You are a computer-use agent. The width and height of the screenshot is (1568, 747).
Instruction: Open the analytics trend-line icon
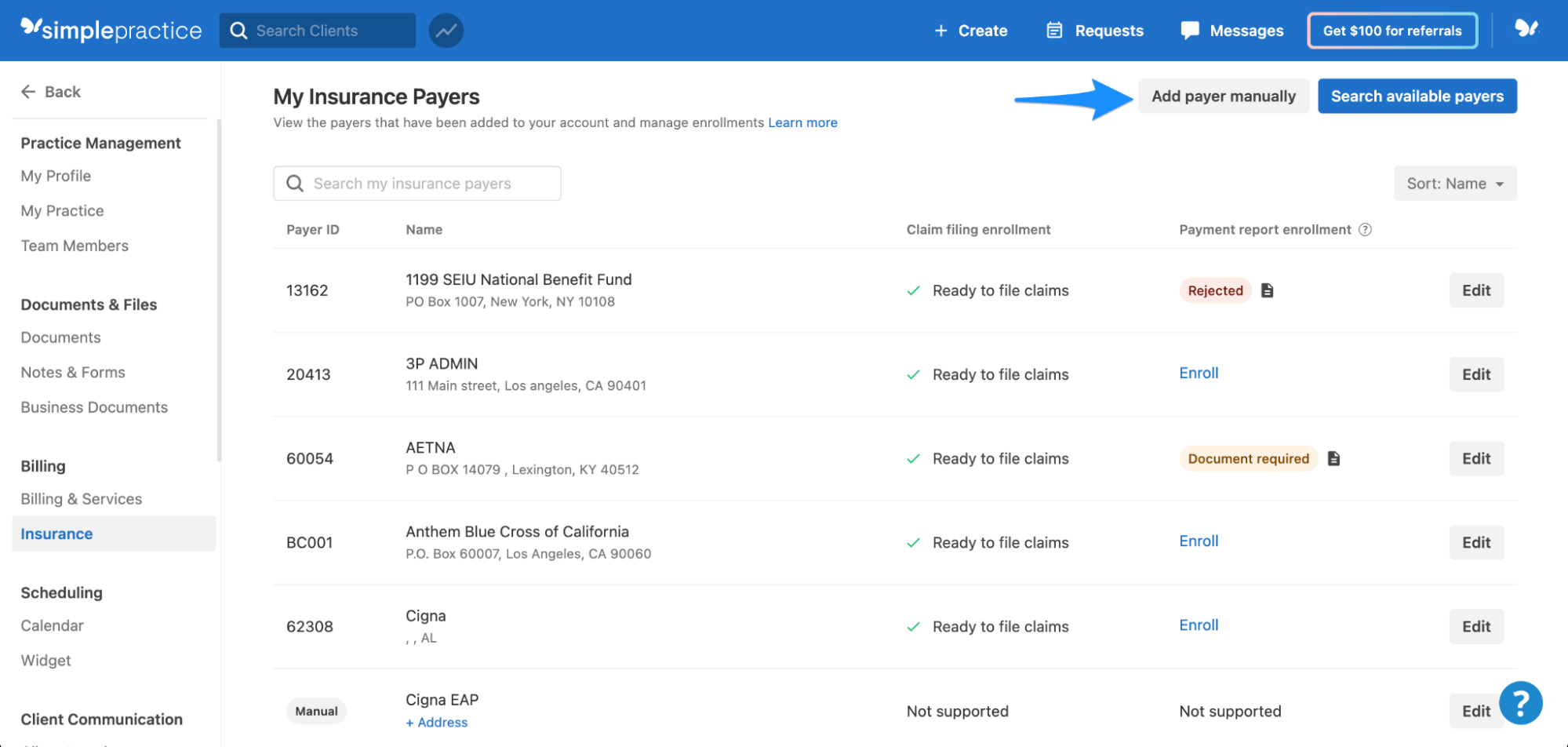(446, 31)
